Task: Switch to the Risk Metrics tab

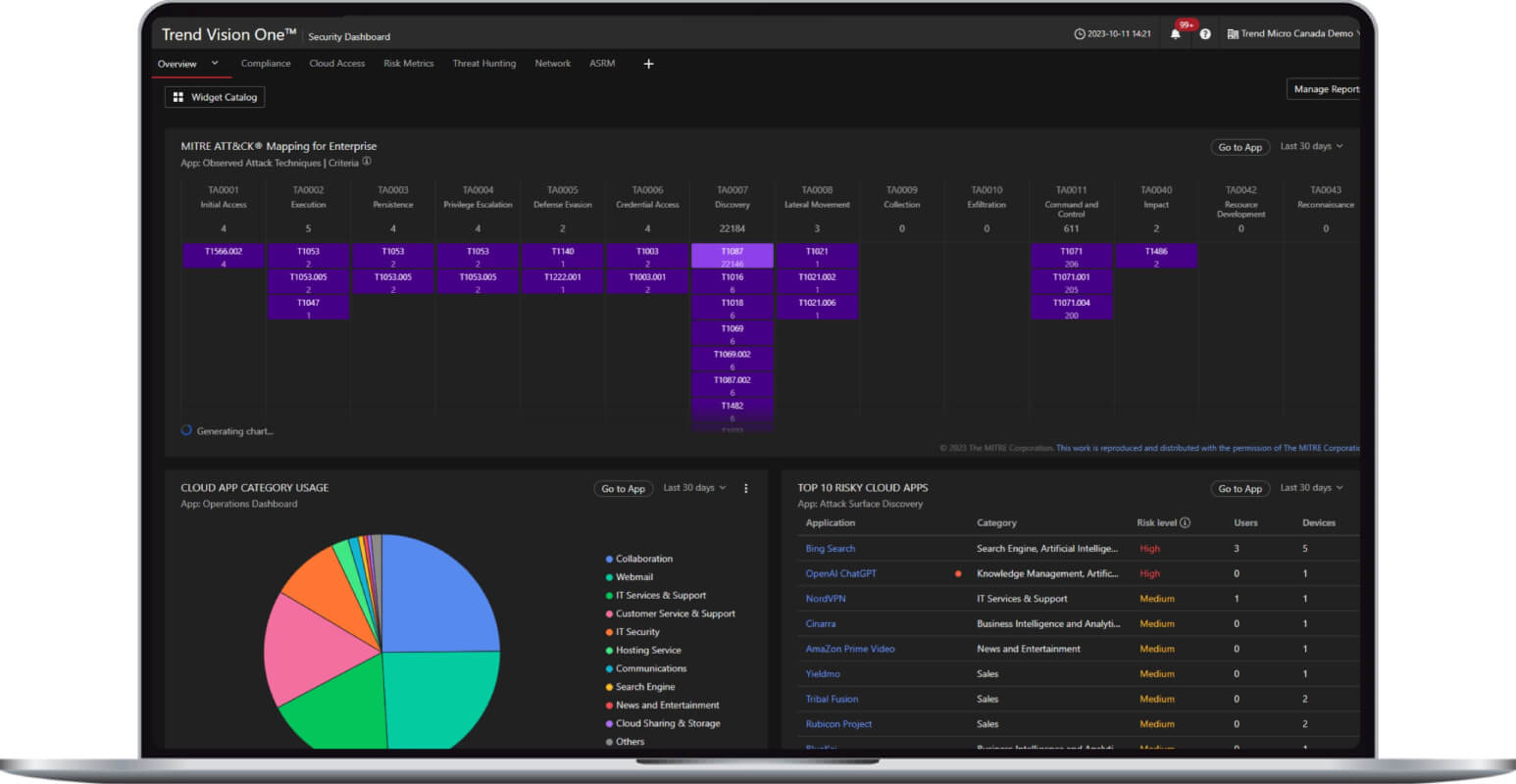Action: pyautogui.click(x=408, y=64)
